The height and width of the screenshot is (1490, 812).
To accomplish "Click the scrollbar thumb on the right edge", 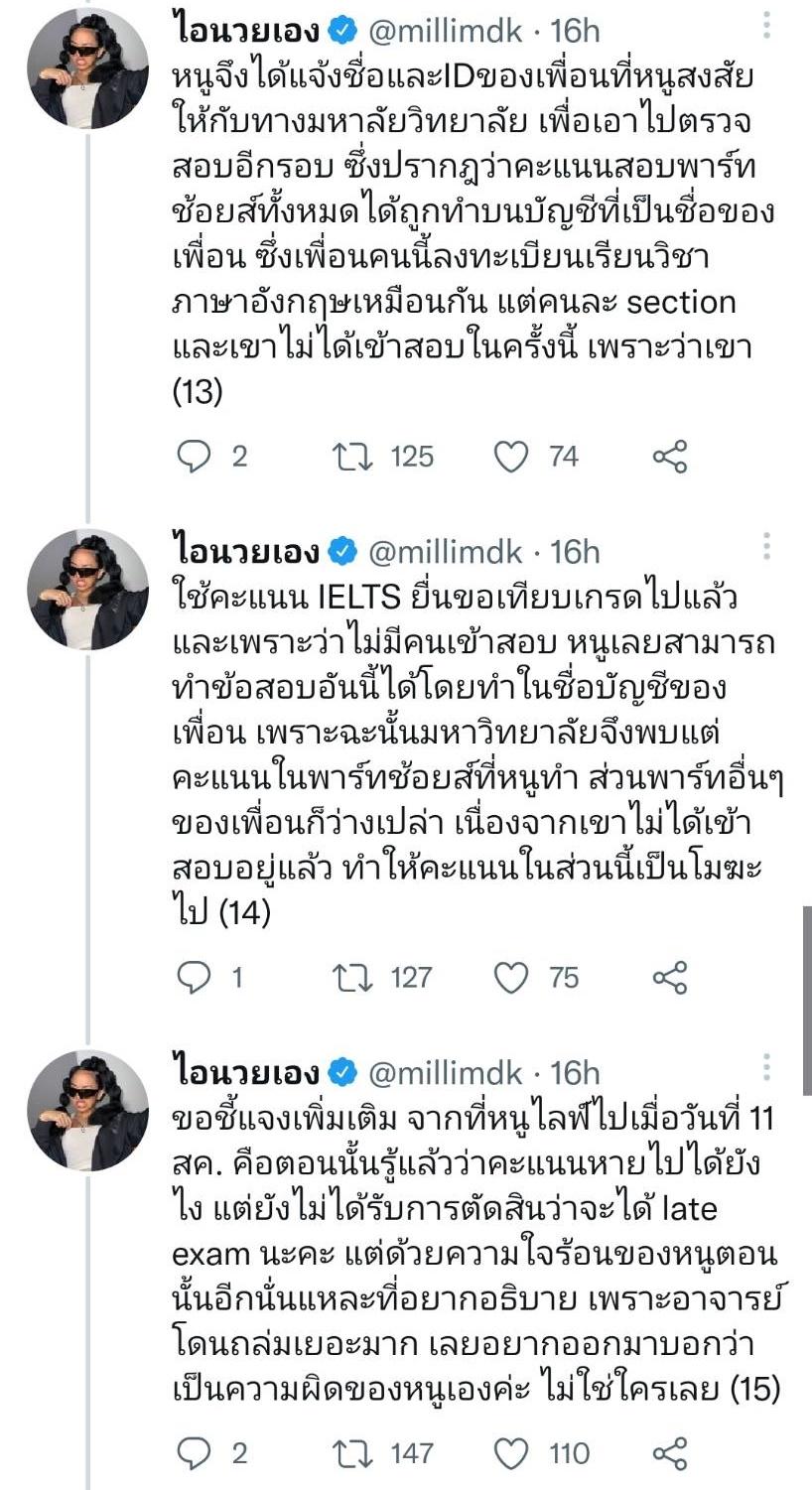I will [x=806, y=998].
